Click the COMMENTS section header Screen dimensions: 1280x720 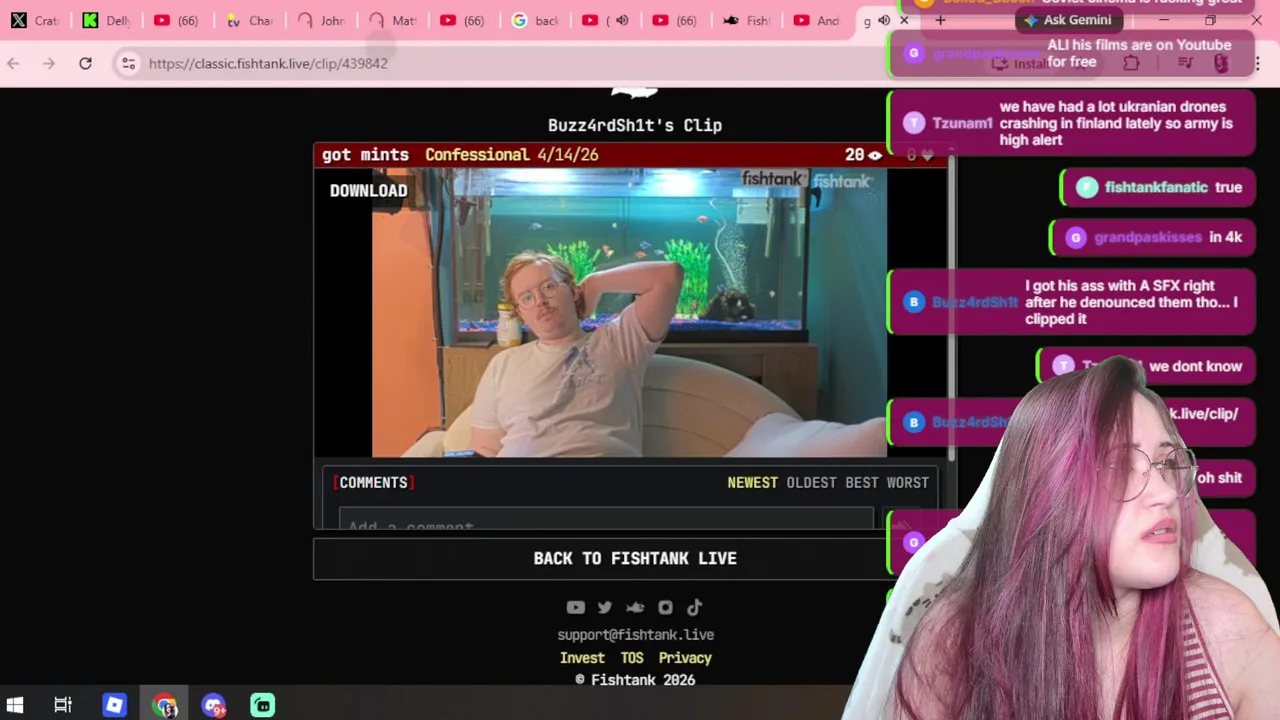[373, 483]
